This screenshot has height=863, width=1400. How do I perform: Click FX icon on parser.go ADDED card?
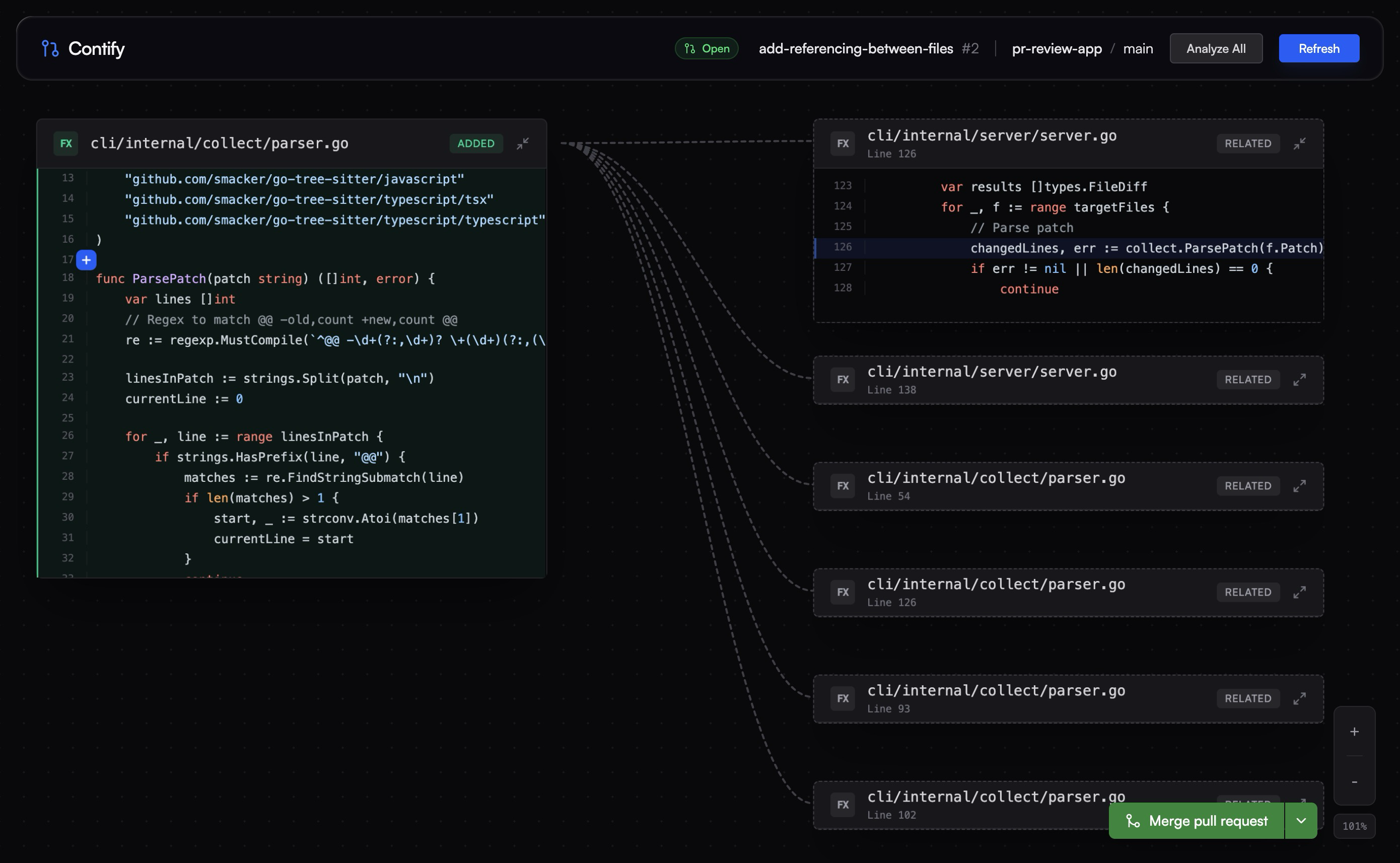[66, 144]
